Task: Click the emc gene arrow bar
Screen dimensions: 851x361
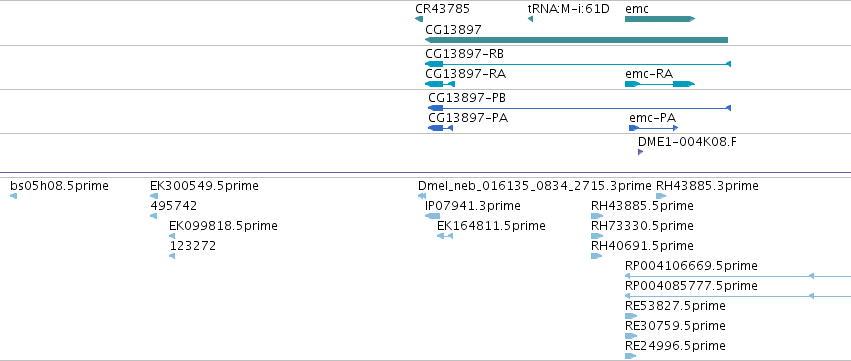Action: pos(660,19)
